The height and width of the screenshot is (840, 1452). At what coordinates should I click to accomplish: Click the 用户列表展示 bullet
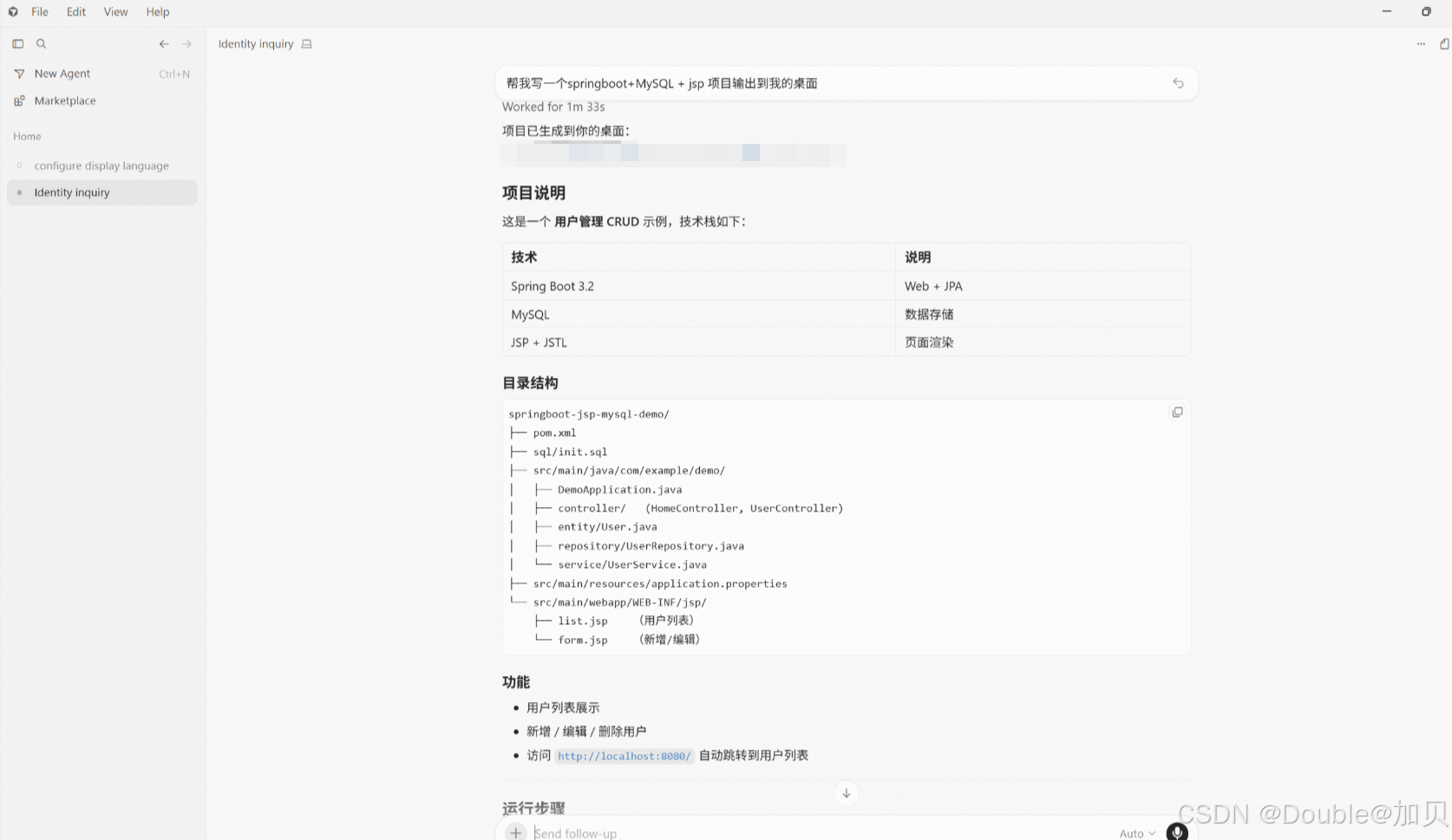[x=563, y=707]
